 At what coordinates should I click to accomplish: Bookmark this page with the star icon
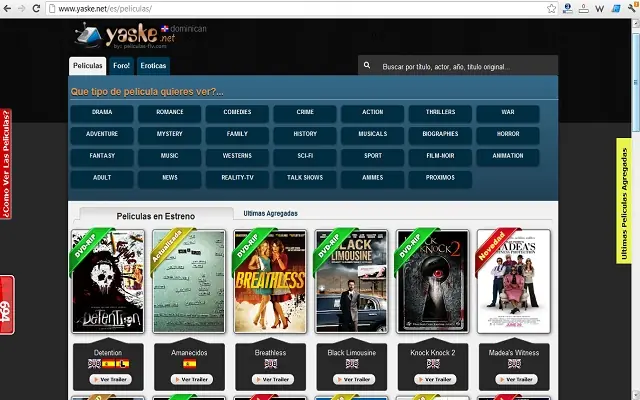click(x=551, y=8)
